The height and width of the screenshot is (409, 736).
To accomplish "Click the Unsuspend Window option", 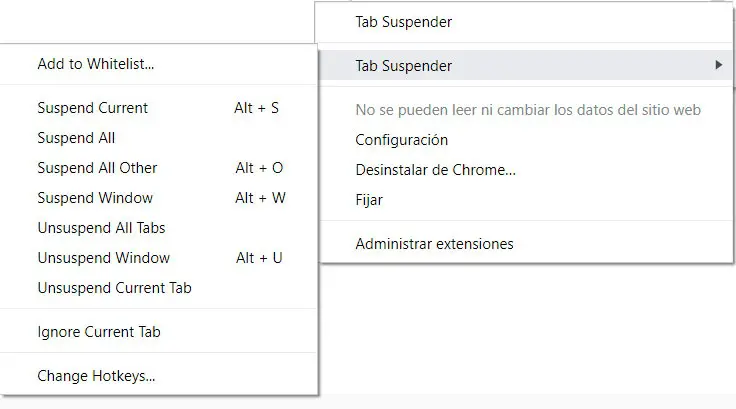I will pyautogui.click(x=103, y=258).
